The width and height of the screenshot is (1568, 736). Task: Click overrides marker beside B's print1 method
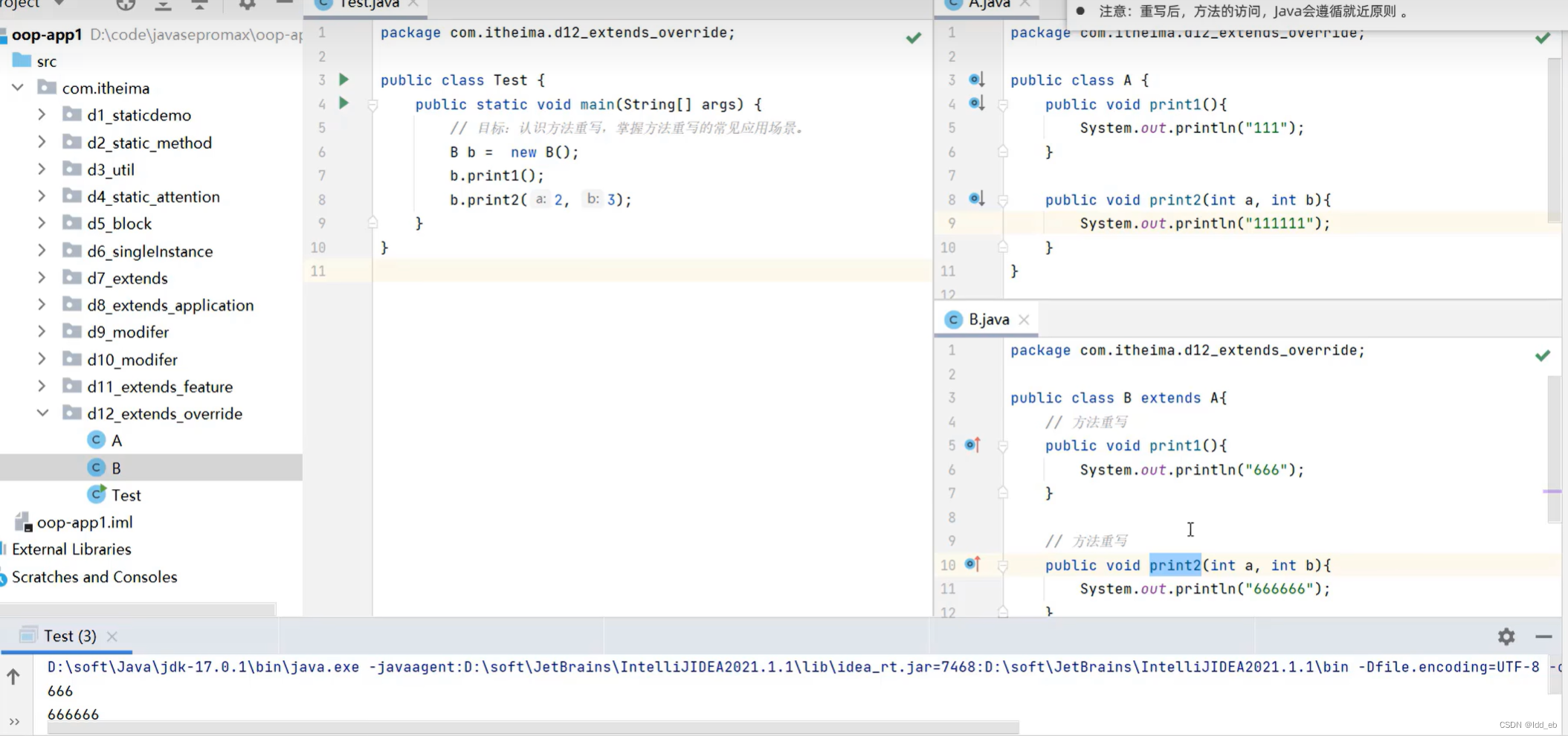(x=972, y=445)
